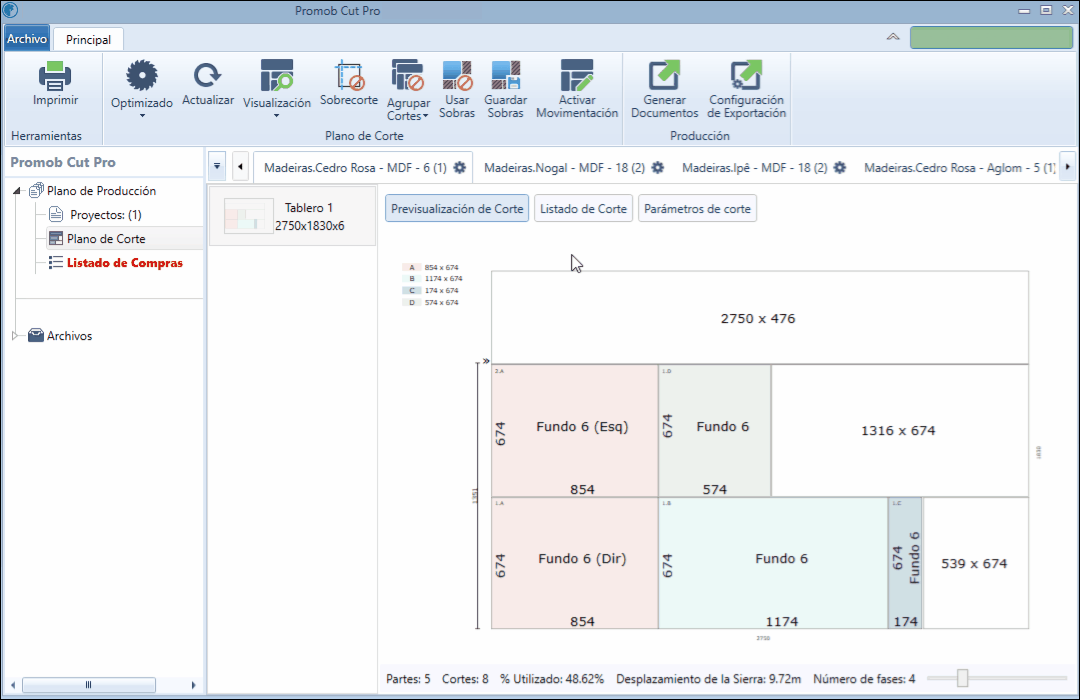The image size is (1080, 700).
Task: Click the Archivos drawer icon
Action: point(36,336)
